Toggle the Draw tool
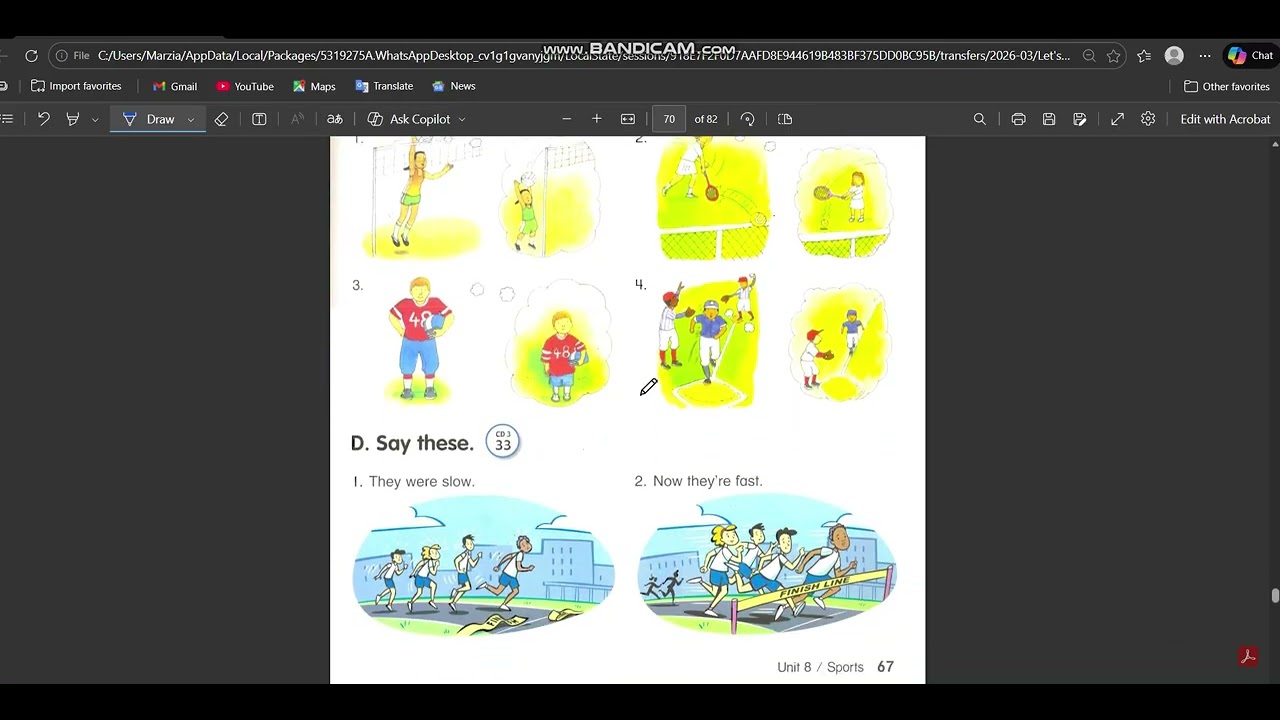This screenshot has height=720, width=1280. pos(149,119)
